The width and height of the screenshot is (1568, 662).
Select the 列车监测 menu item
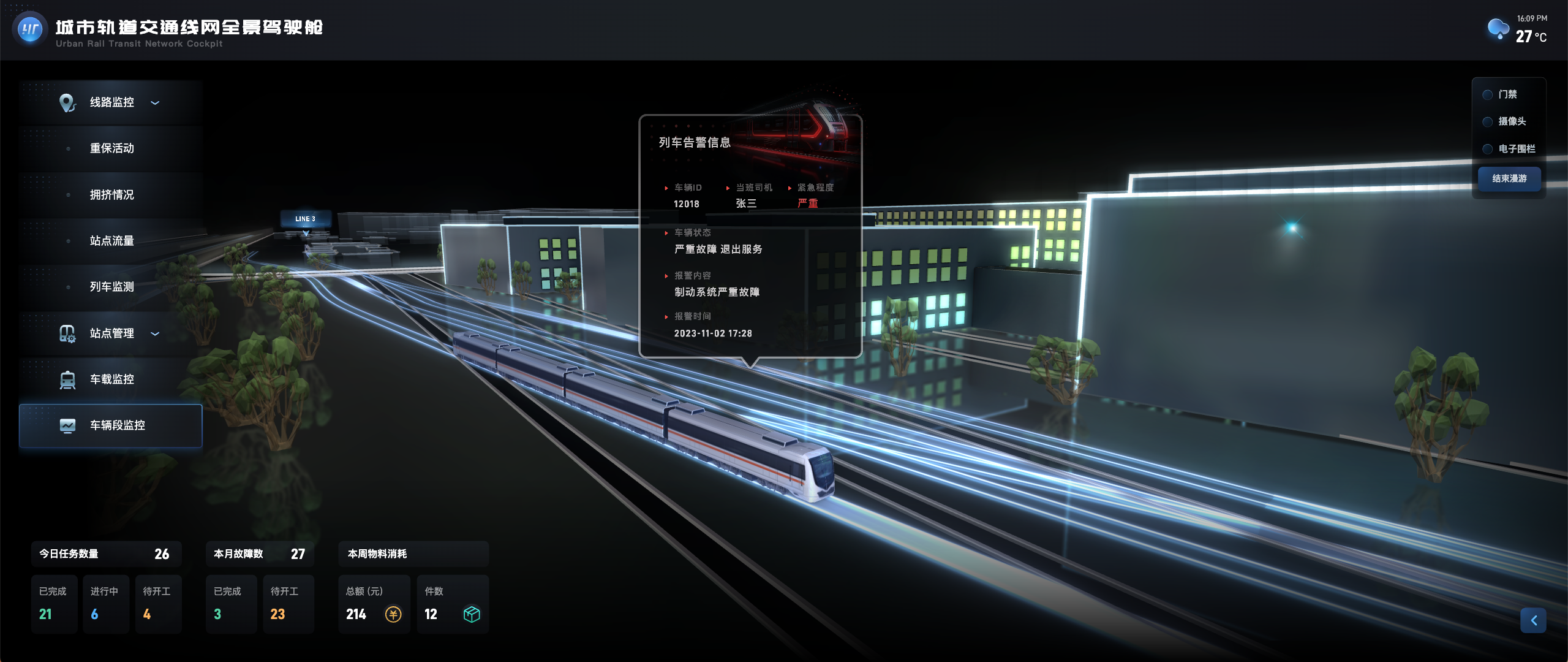coord(111,287)
